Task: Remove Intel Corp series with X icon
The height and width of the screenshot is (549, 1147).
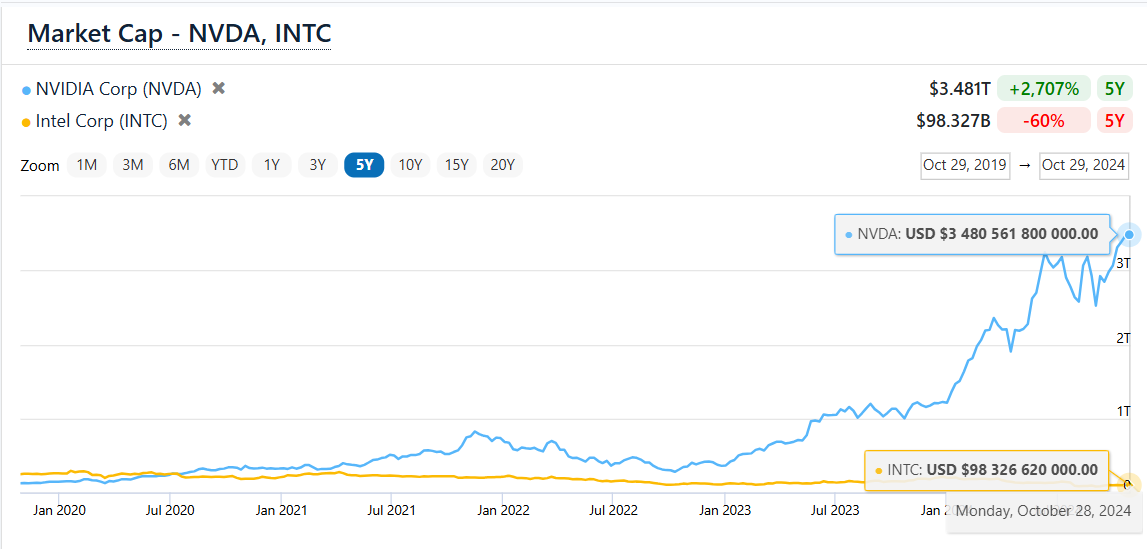Action: tap(184, 120)
